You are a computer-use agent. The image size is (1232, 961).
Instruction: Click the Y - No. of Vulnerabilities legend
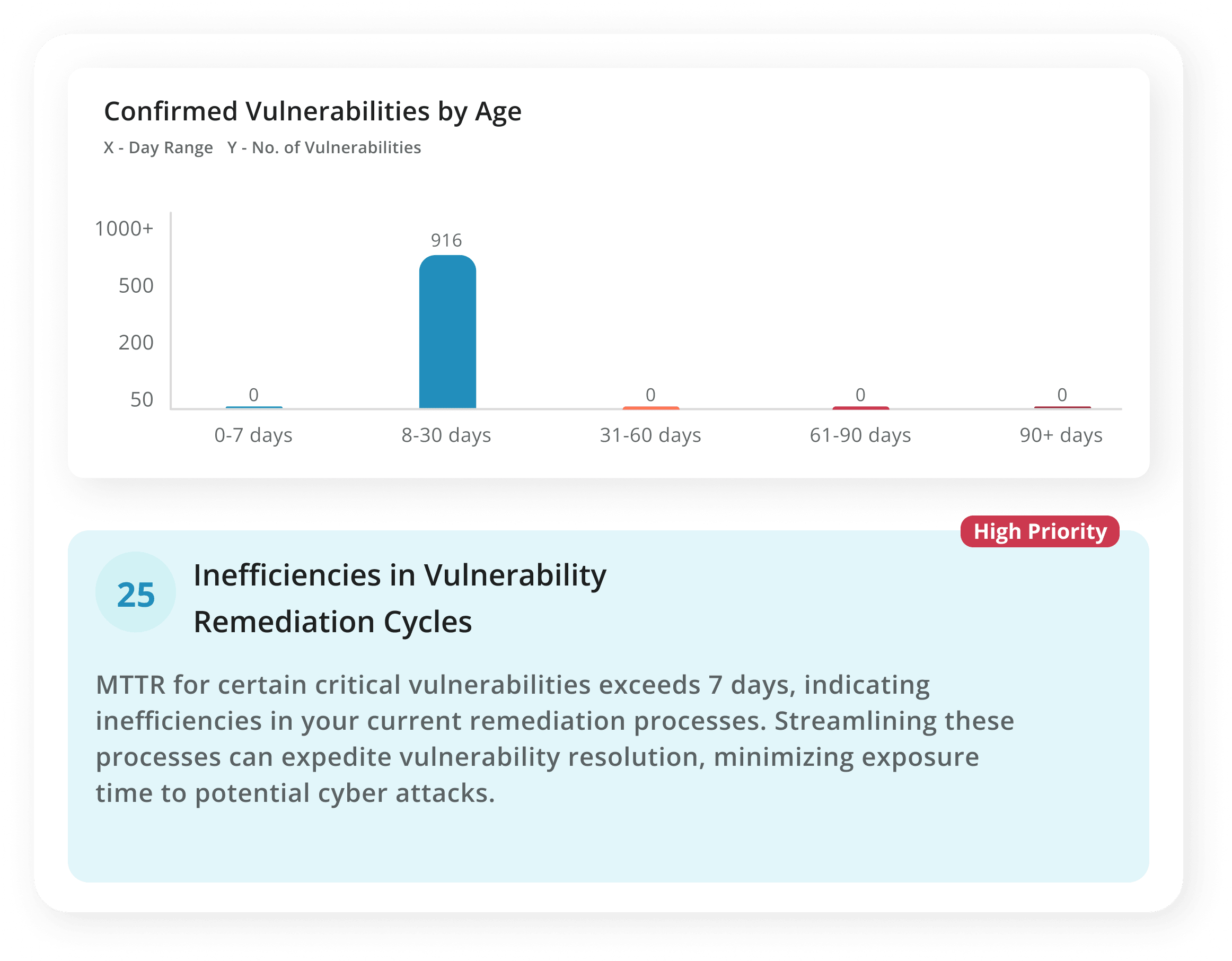coord(324,147)
